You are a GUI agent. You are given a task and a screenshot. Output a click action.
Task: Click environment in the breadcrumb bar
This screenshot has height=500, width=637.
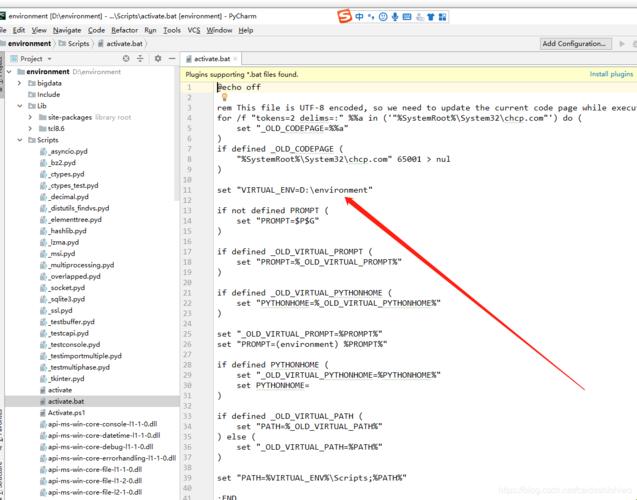(29, 43)
